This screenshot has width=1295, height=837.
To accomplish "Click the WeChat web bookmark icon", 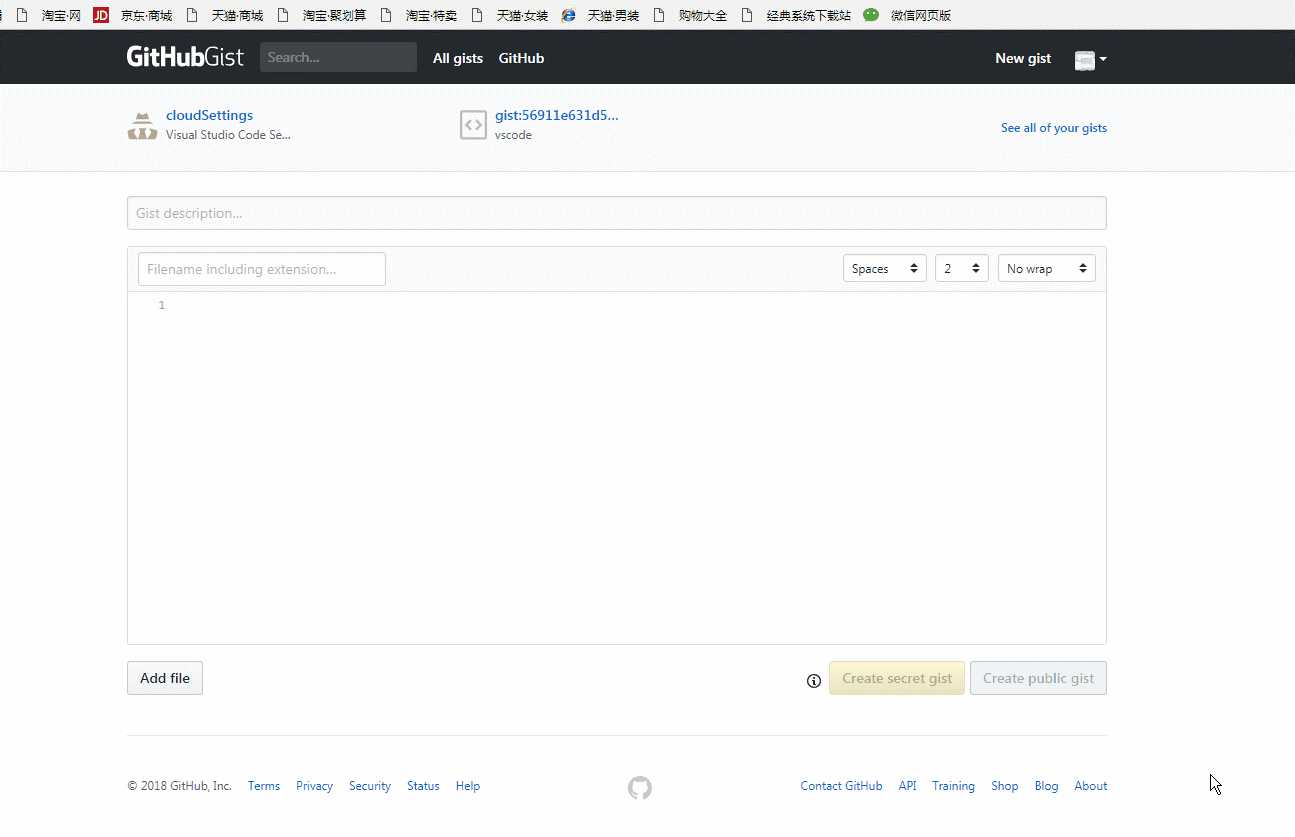I will click(871, 15).
